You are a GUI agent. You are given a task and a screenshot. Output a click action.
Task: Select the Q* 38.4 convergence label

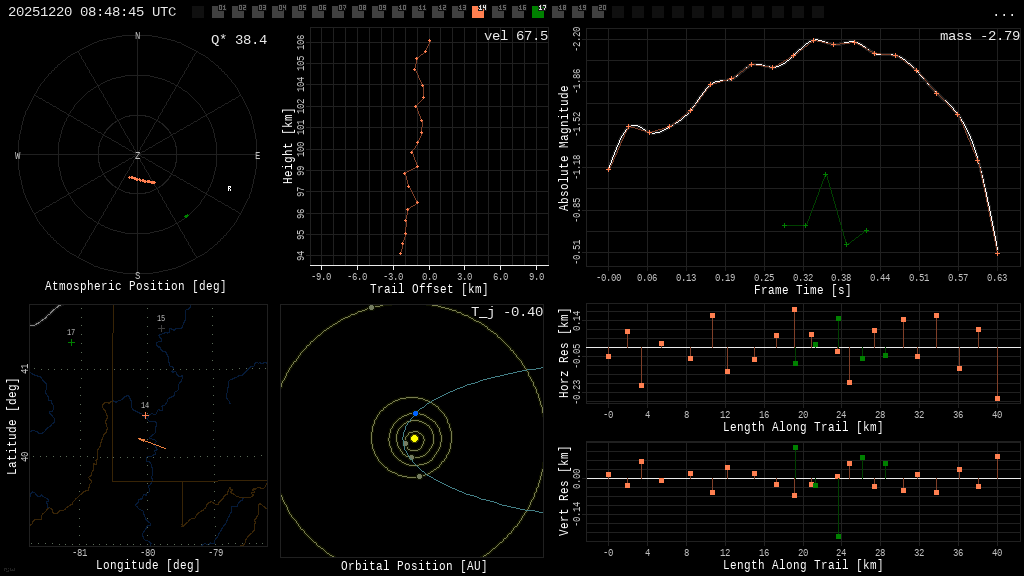[238, 40]
